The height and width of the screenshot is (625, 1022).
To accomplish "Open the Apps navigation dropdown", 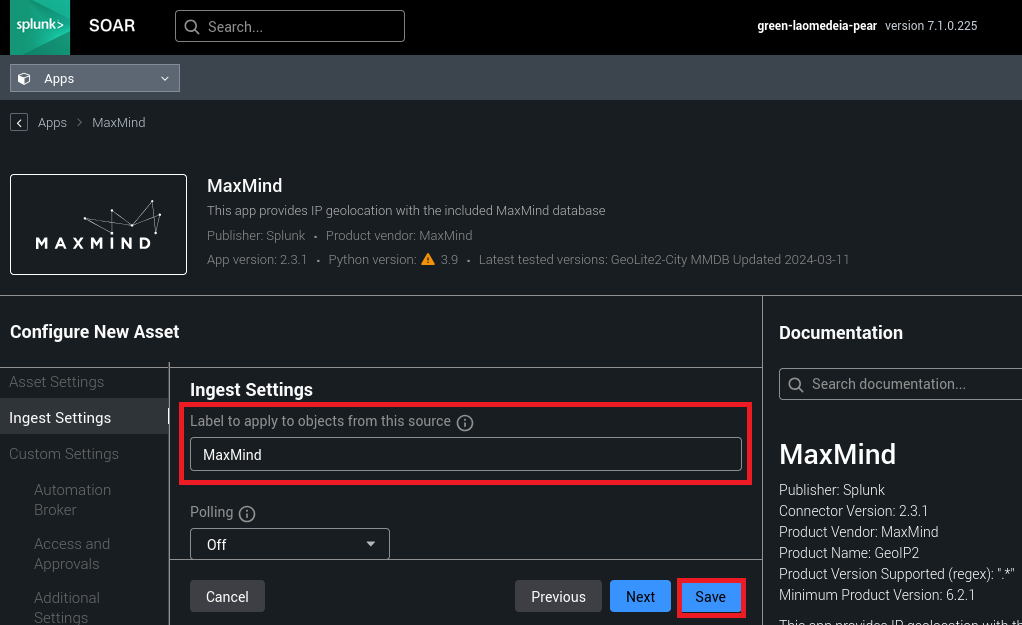I will (95, 79).
